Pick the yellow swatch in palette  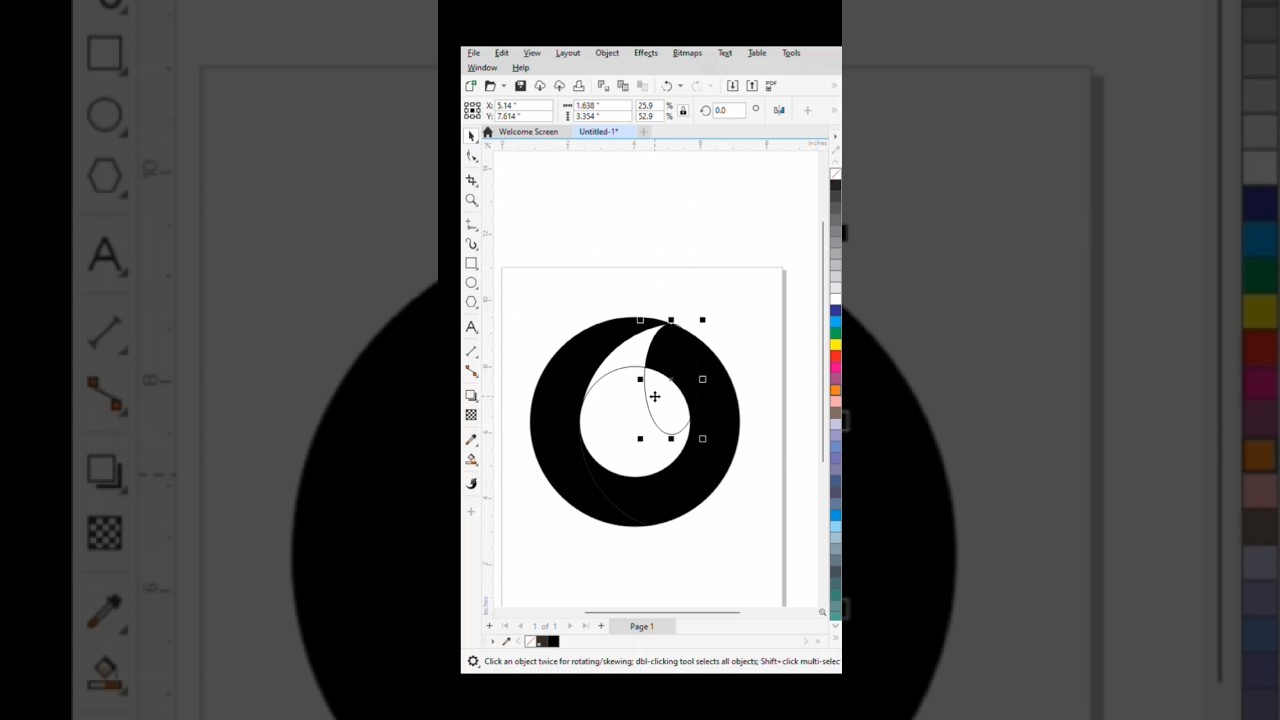tap(835, 345)
